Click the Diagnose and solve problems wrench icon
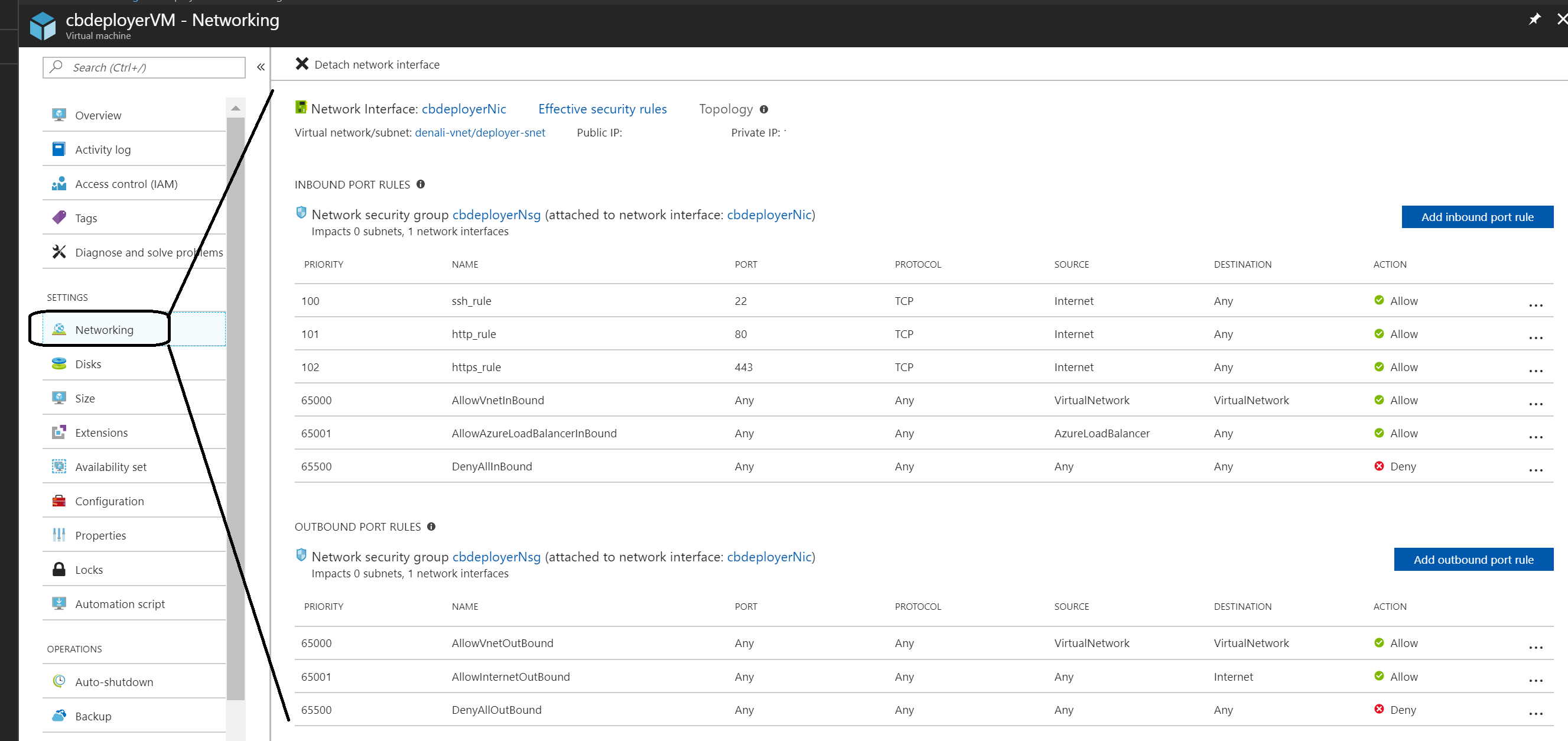This screenshot has width=1568, height=741. click(x=59, y=252)
